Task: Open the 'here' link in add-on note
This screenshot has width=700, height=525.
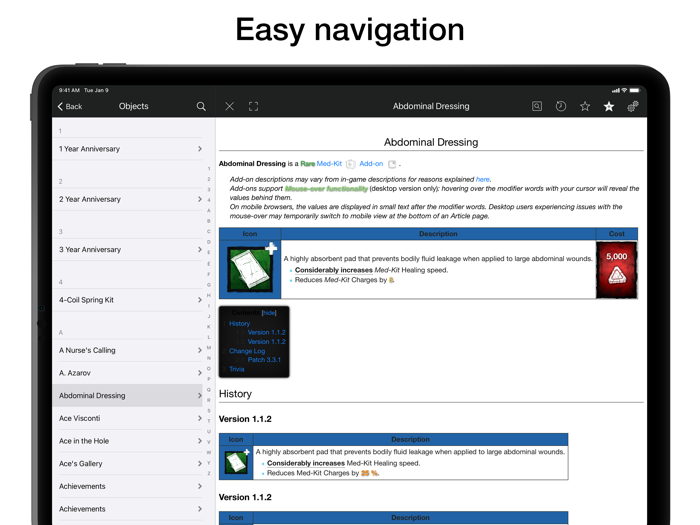Action: [483, 179]
